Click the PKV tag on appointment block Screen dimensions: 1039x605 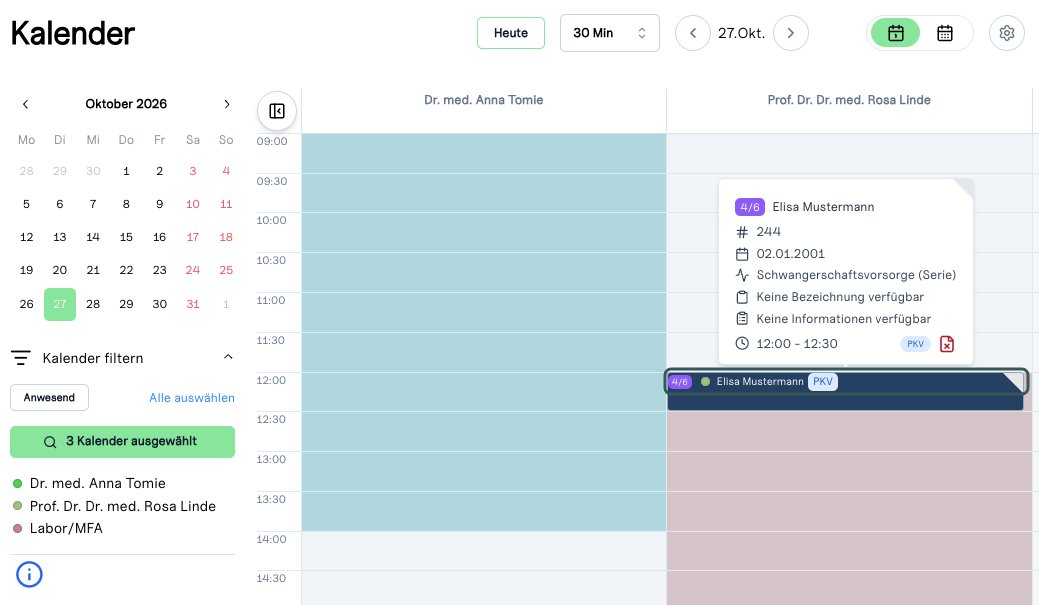(x=822, y=382)
